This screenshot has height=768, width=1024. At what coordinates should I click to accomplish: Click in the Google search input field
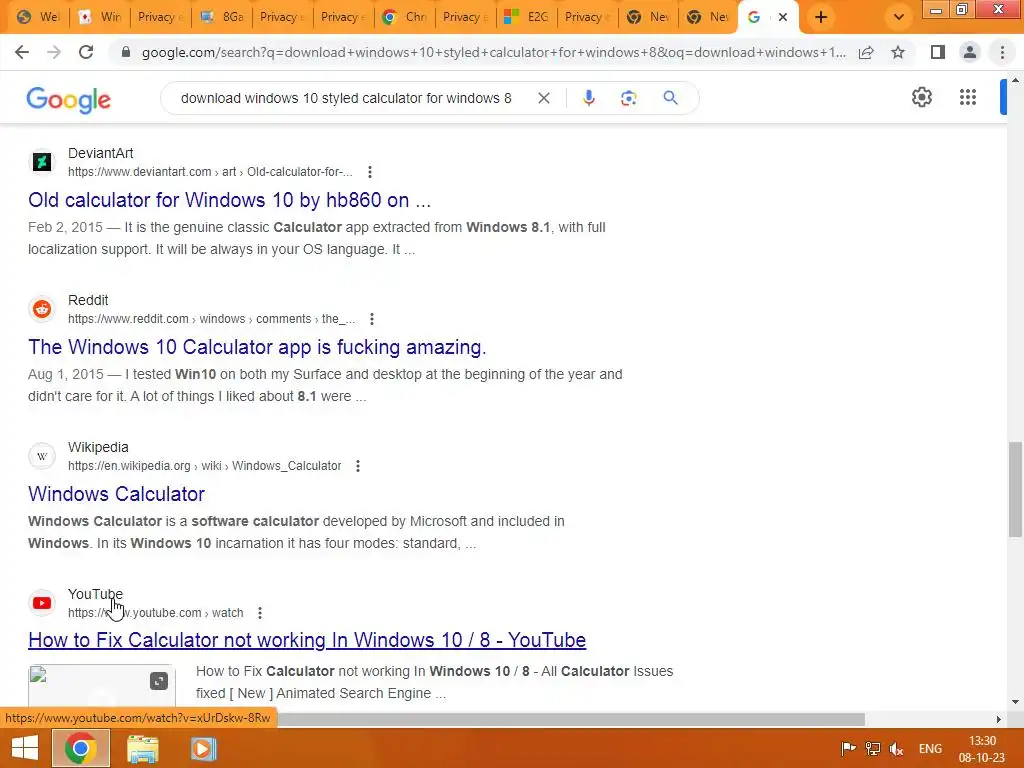click(x=346, y=98)
